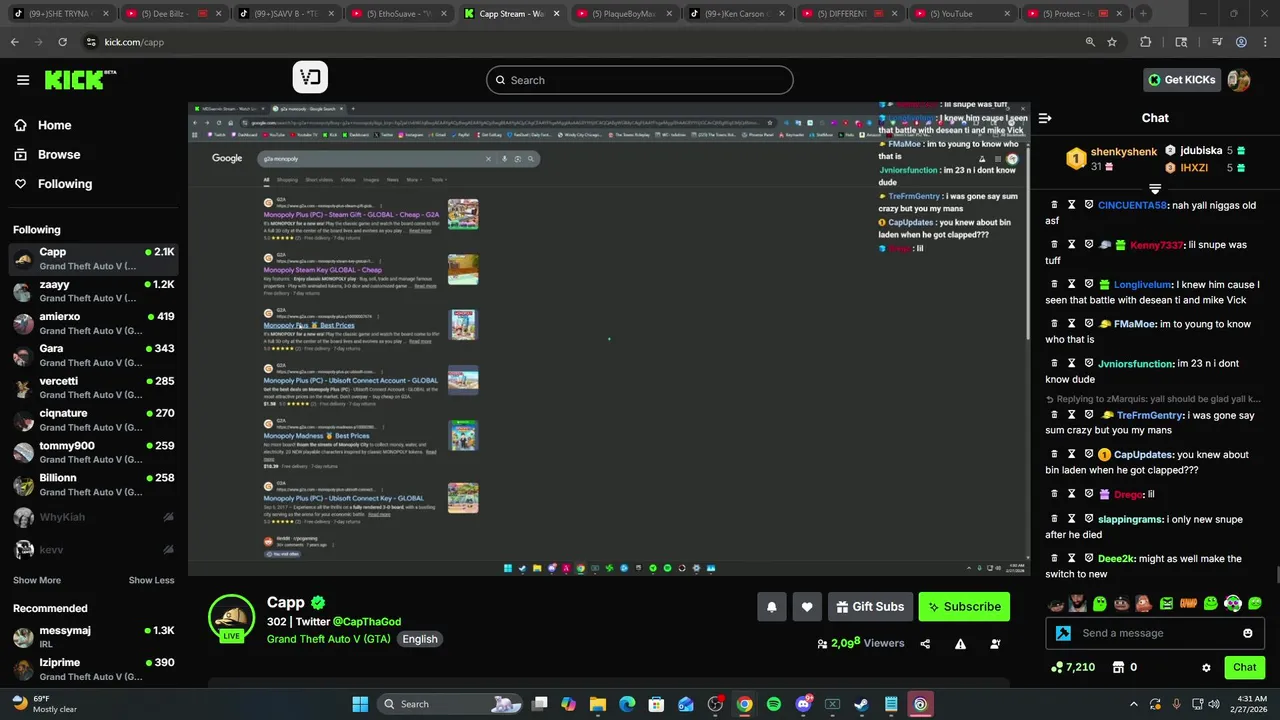Open Gara channel
Screen dimensions: 1280x720
point(94,355)
